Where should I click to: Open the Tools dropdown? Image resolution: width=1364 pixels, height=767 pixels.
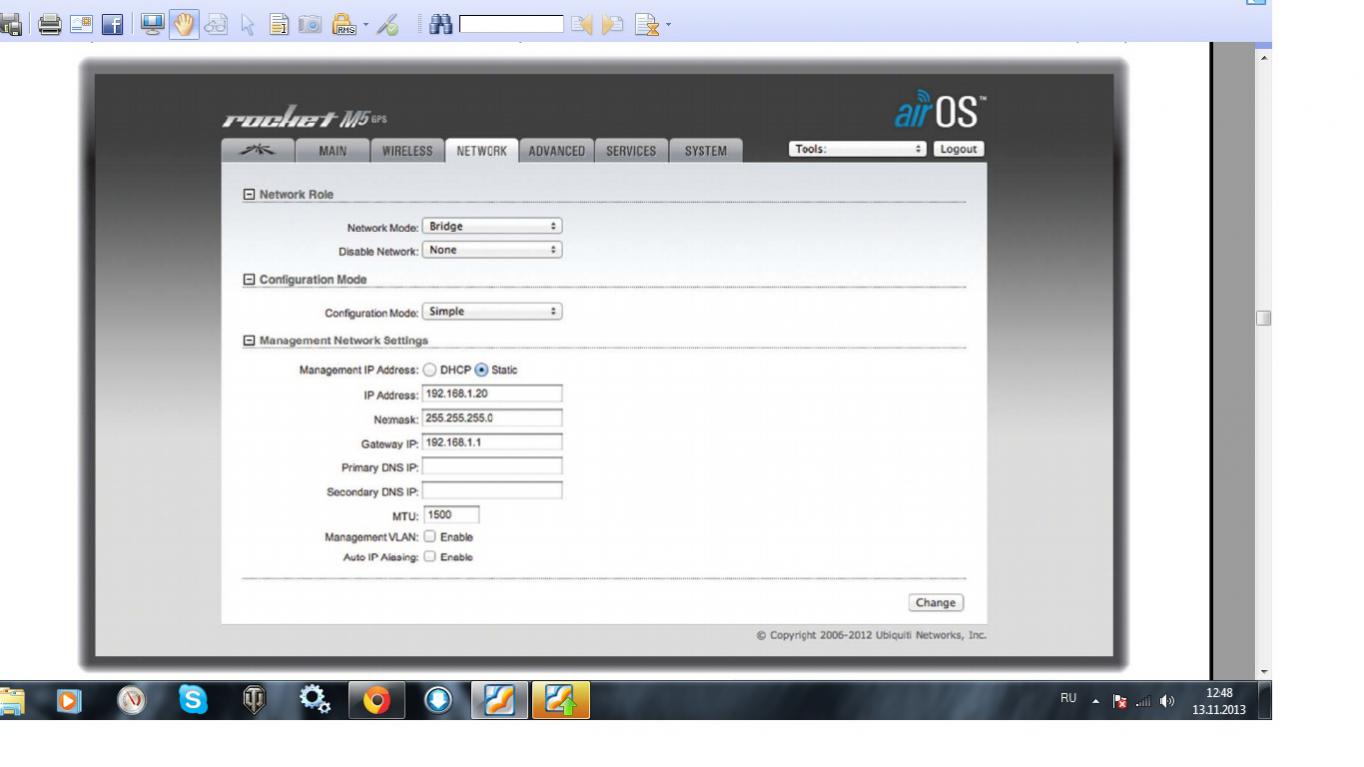click(x=858, y=149)
